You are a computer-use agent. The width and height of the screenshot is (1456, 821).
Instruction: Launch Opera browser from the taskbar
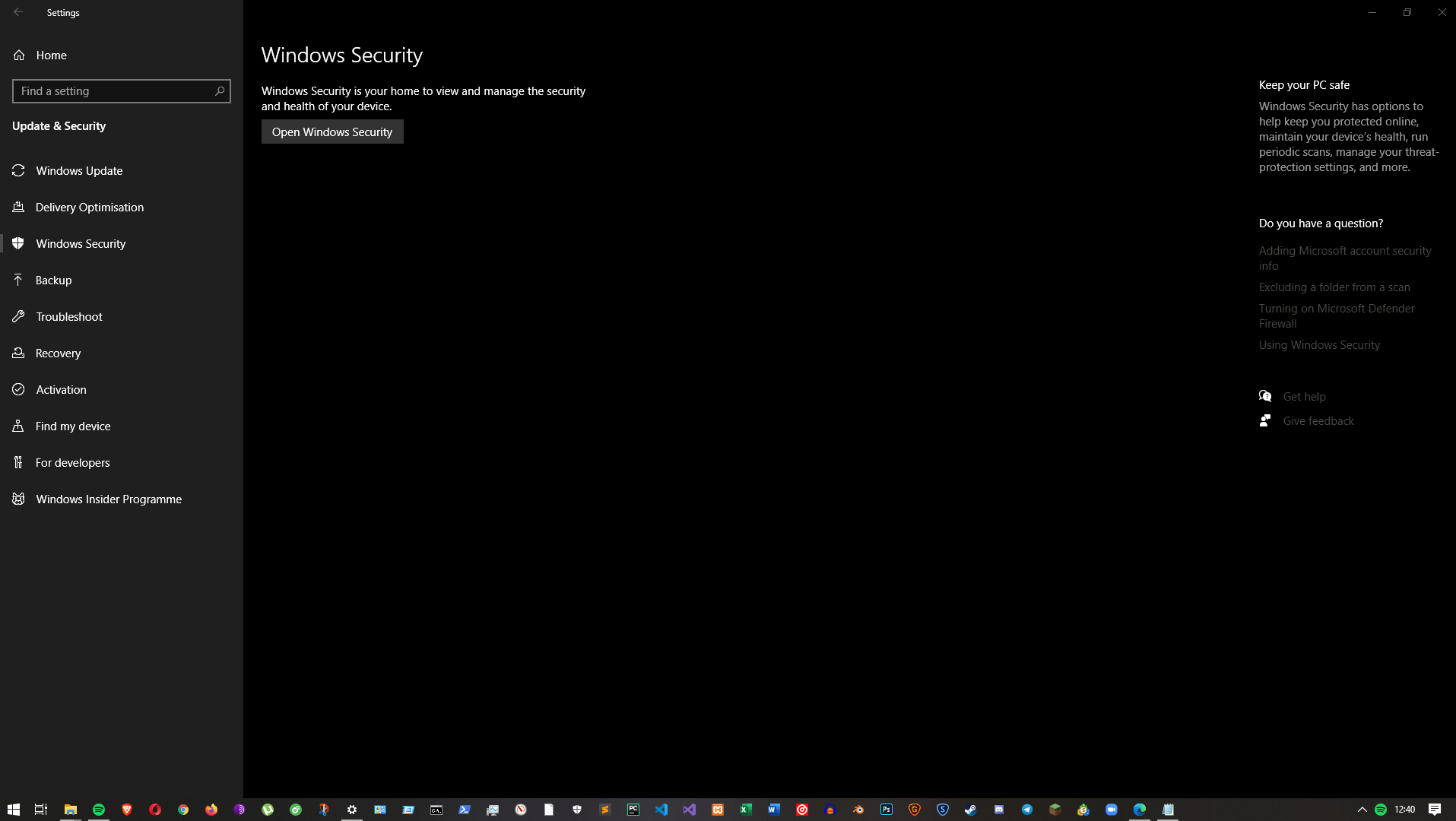coord(154,810)
